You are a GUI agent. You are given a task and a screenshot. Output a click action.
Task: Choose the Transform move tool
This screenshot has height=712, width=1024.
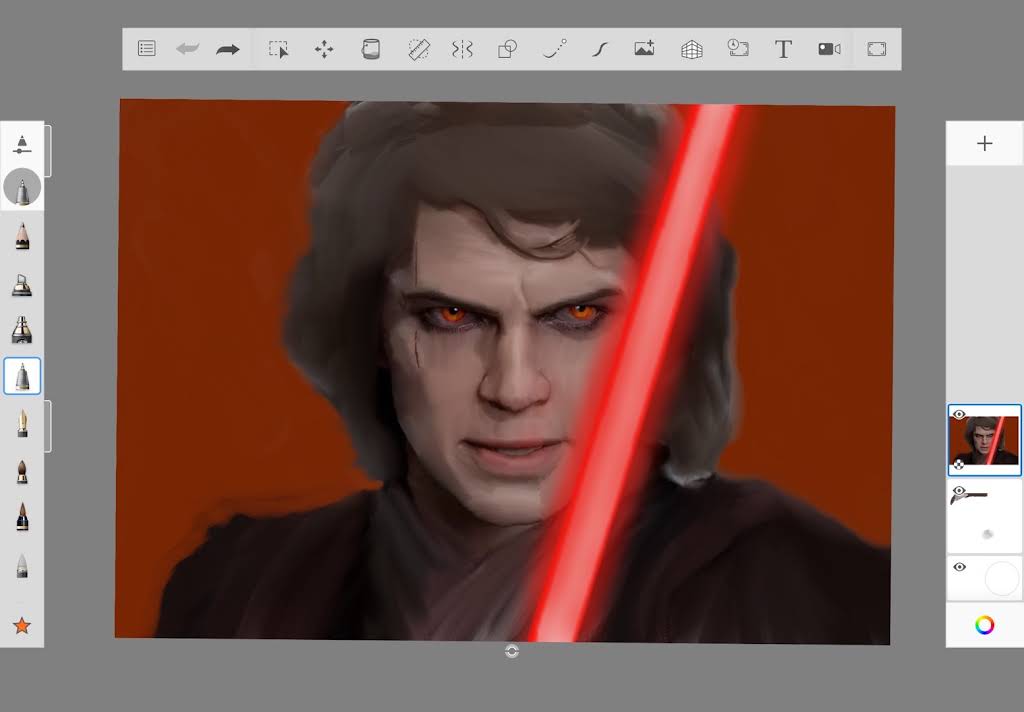[x=324, y=49]
